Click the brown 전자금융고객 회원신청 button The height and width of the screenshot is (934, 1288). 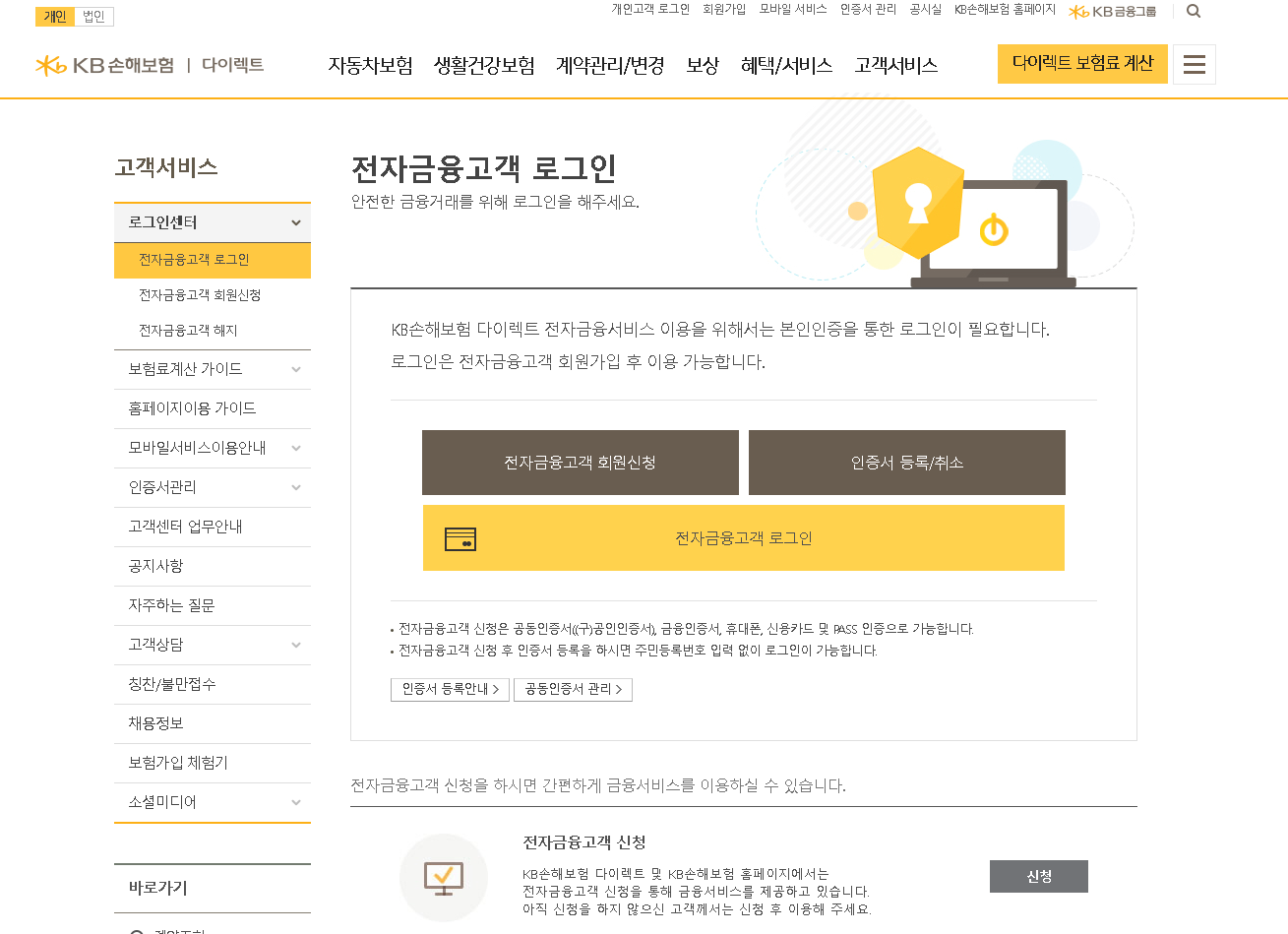coord(581,463)
